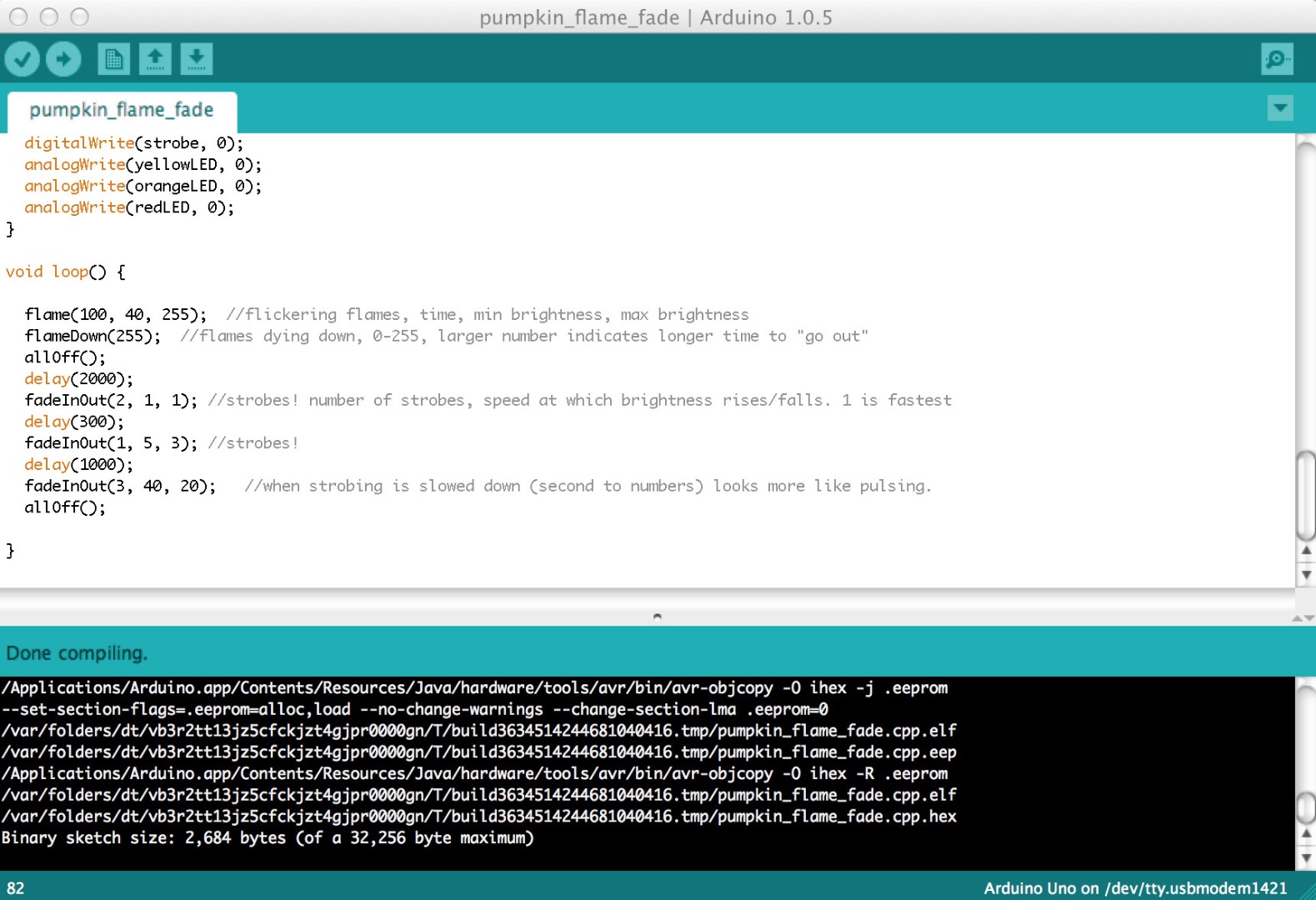Click the 'Done compiling.' status message
This screenshot has height=900, width=1316.
77,653
